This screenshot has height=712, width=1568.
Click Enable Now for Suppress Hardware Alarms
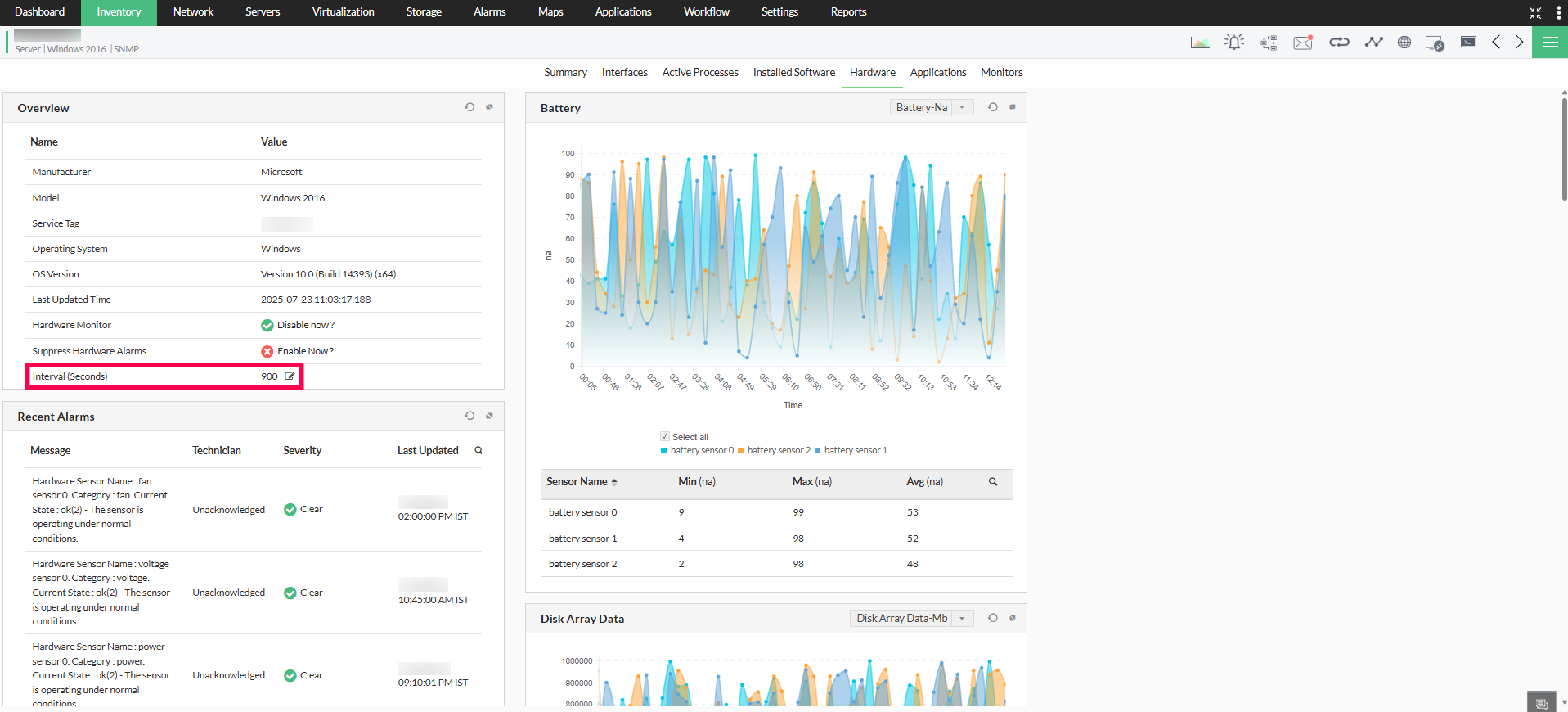click(x=305, y=351)
